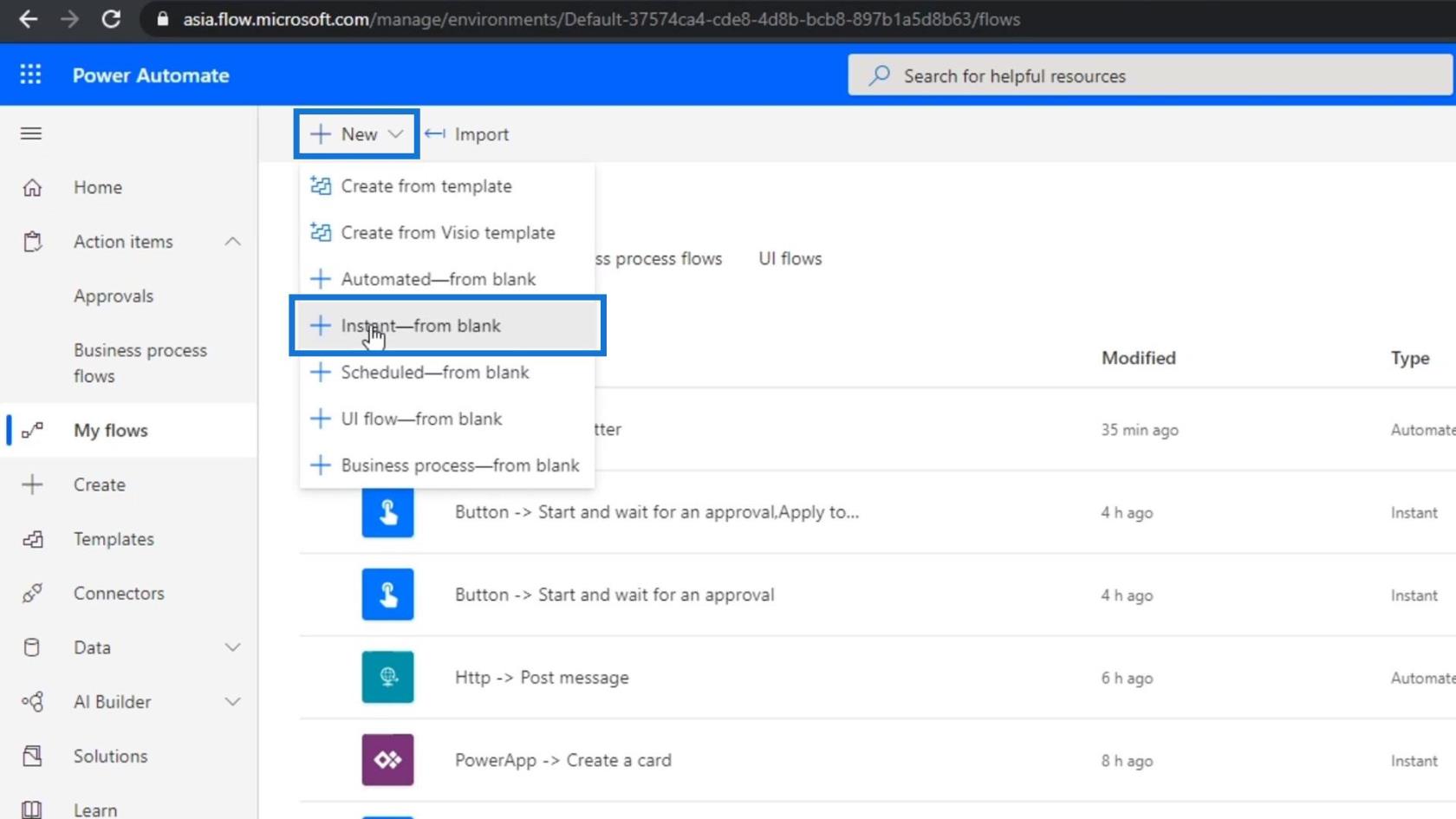This screenshot has width=1456, height=819.
Task: Click the My flows icon in sidebar
Action: click(x=32, y=431)
